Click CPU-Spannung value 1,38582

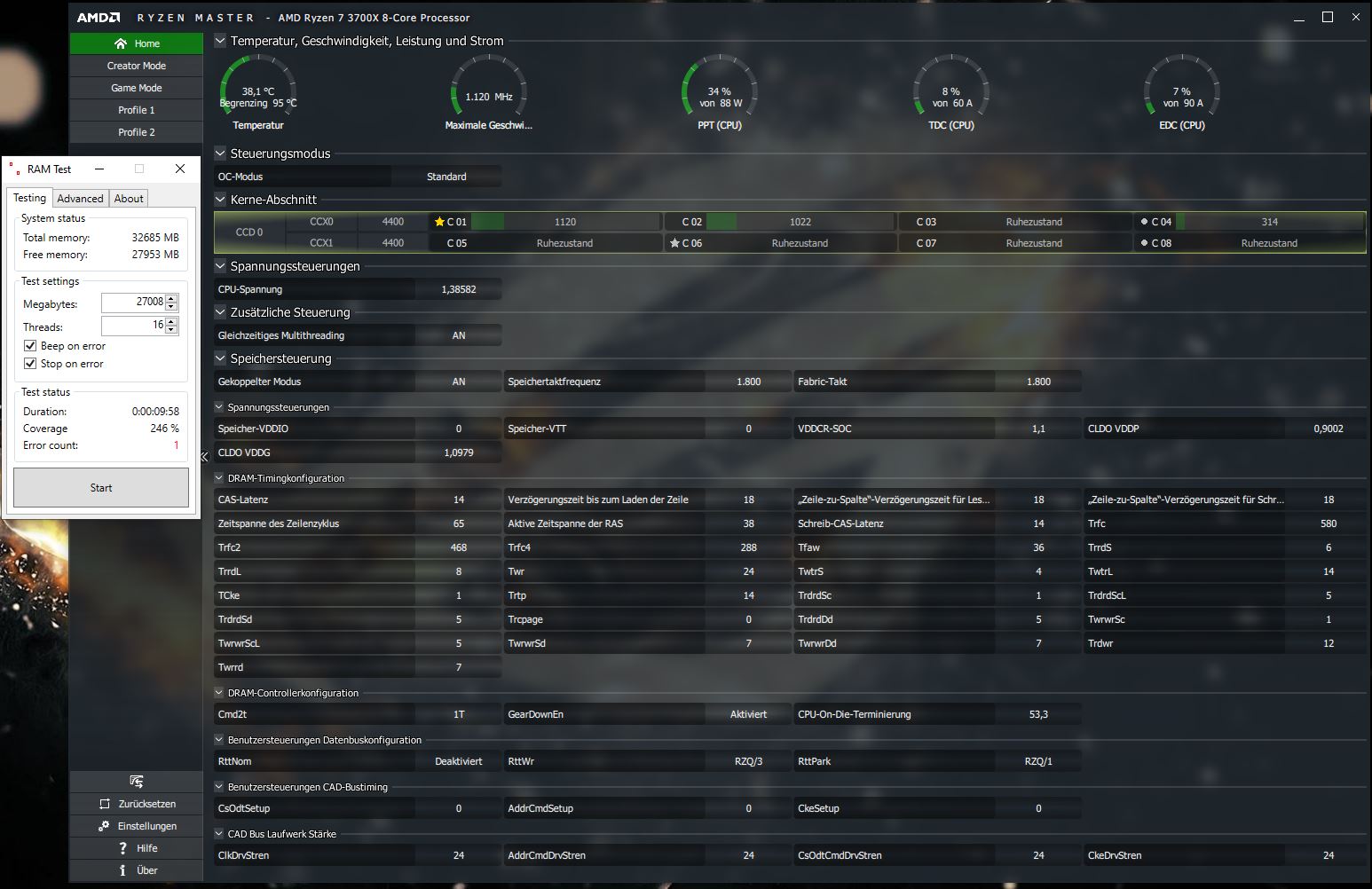point(459,289)
